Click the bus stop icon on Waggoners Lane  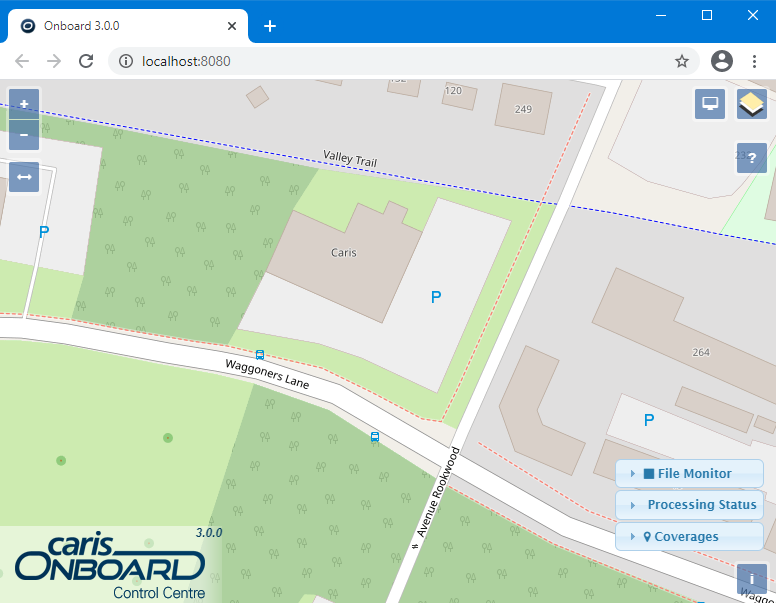tap(260, 354)
